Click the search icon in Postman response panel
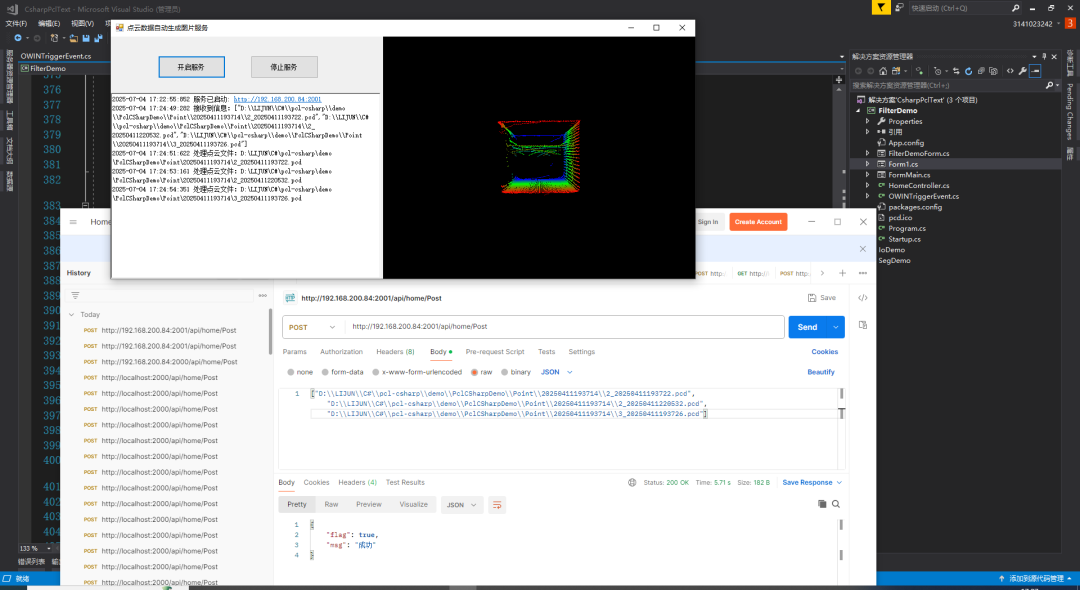 (836, 505)
